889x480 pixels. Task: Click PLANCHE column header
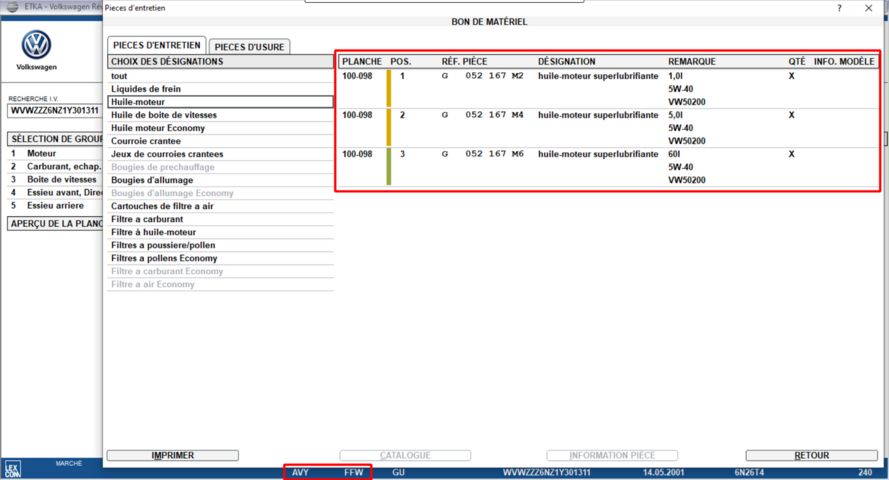tap(362, 62)
